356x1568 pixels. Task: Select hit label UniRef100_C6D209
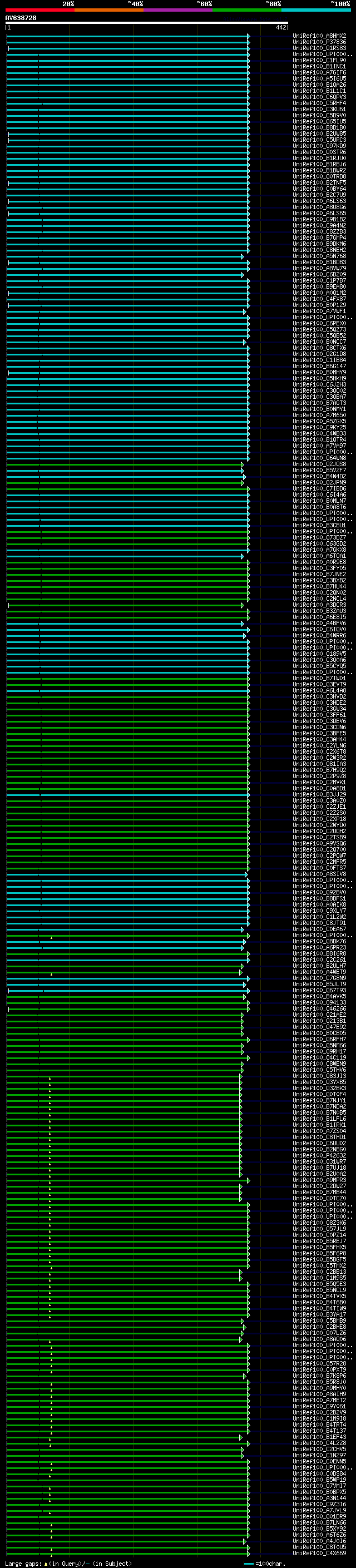click(x=319, y=275)
